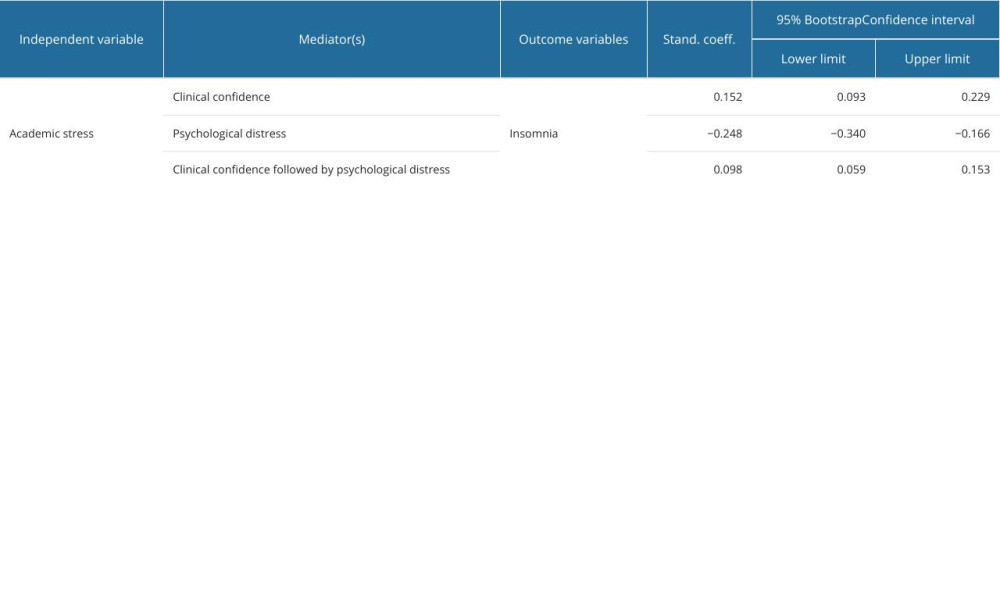The width and height of the screenshot is (1000, 600).
Task: Click the Stand. coeff. column header
Action: [x=699, y=40]
